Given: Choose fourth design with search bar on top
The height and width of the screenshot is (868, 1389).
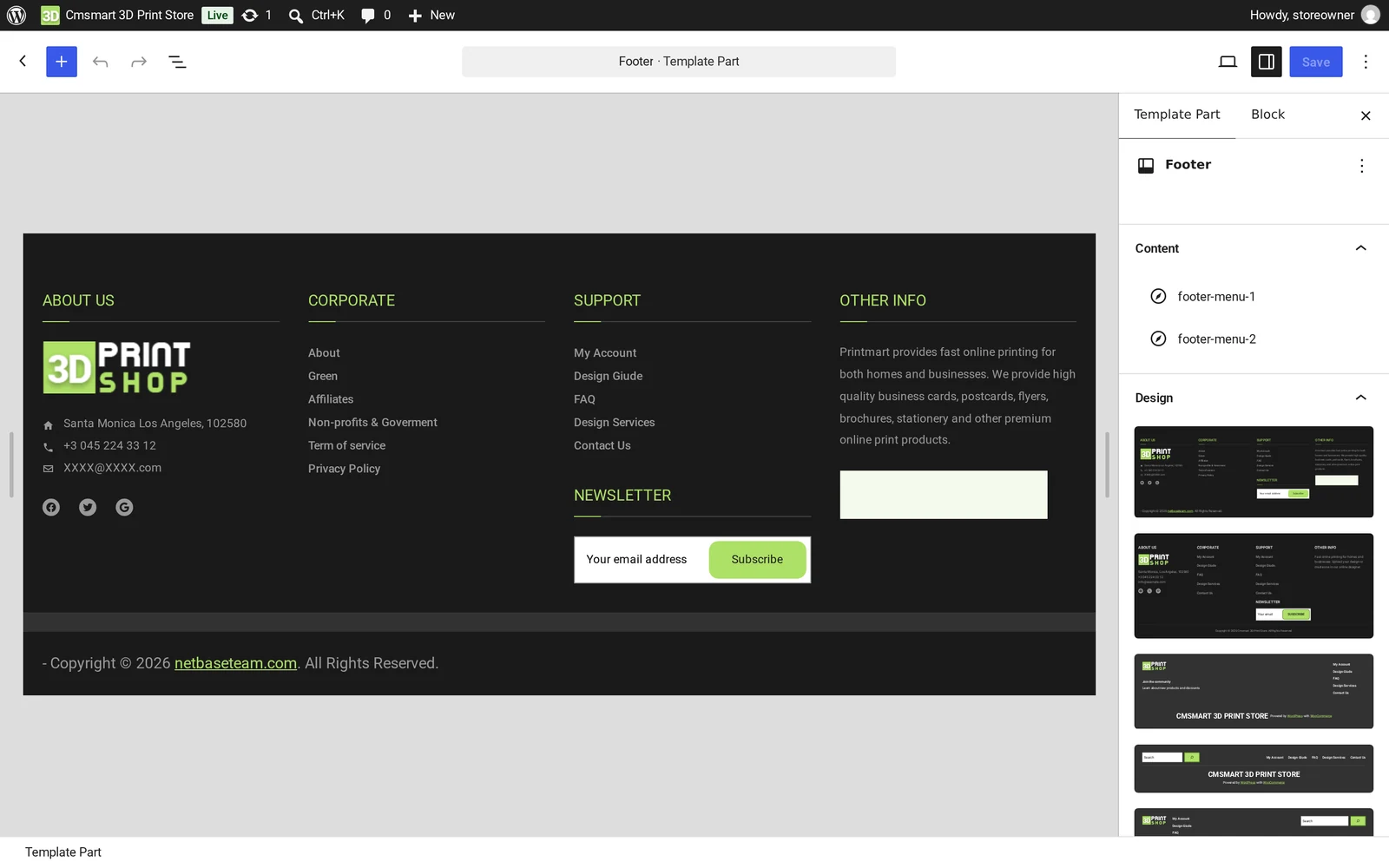Looking at the screenshot, I should tap(1254, 768).
